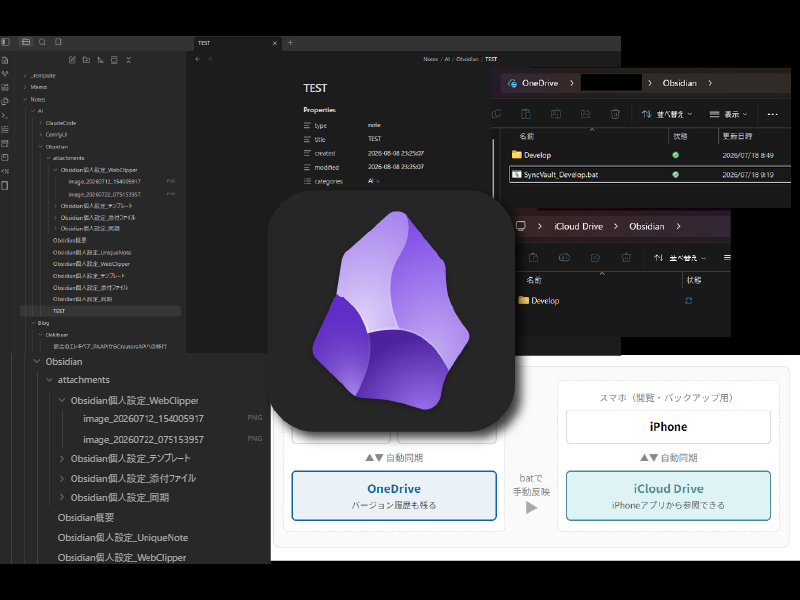800x600 pixels.
Task: Click the PC monitor icon in iCloud address bar
Action: click(520, 226)
